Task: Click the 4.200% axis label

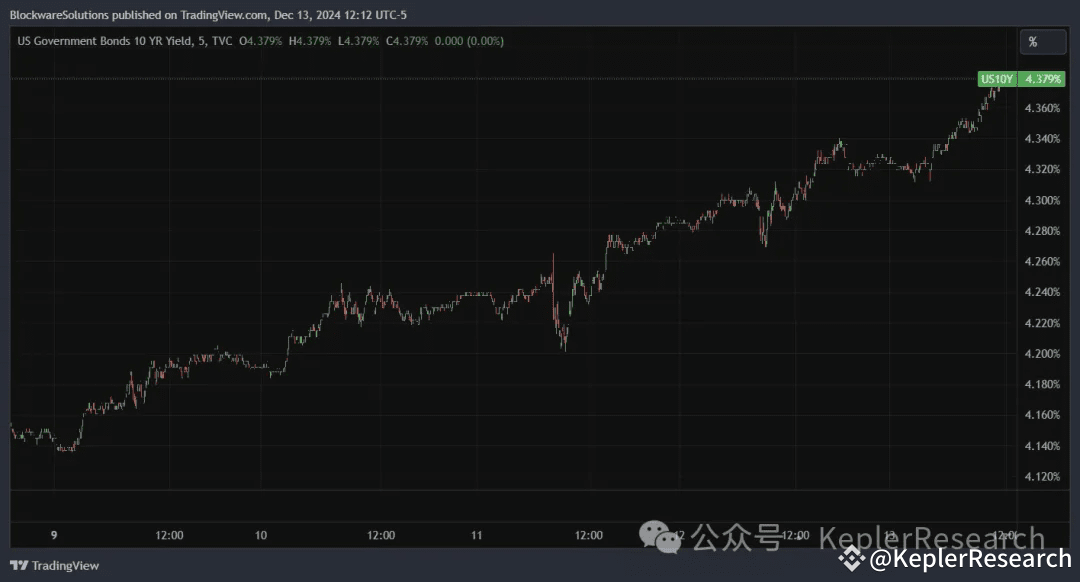Action: point(1042,353)
